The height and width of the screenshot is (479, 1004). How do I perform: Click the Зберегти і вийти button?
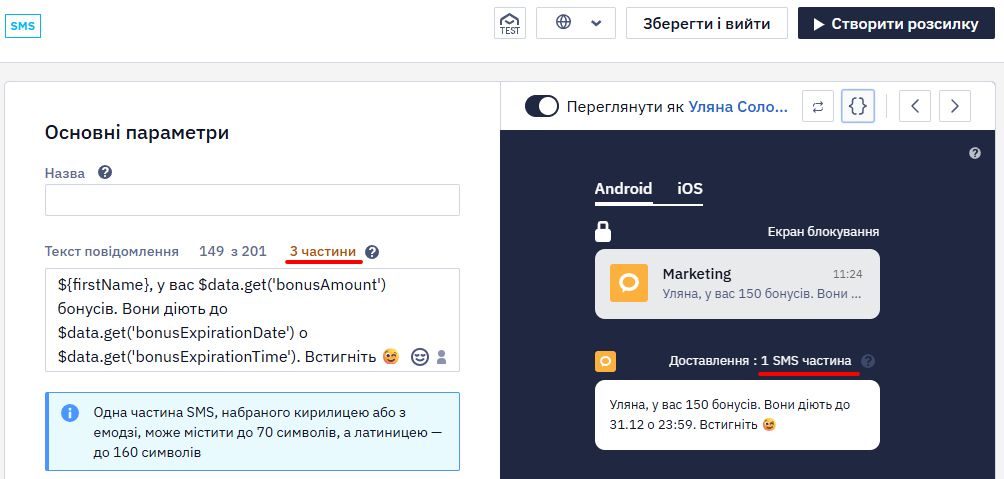706,23
